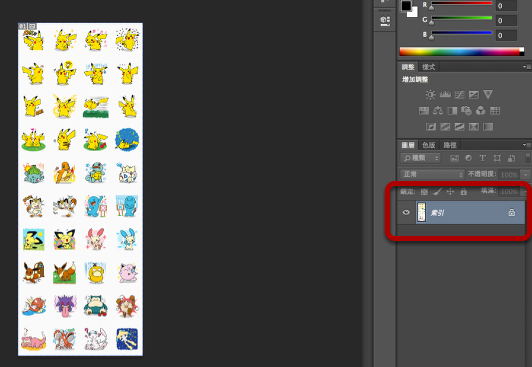
Task: Filter layers by adjustment layers
Action: coord(469,158)
